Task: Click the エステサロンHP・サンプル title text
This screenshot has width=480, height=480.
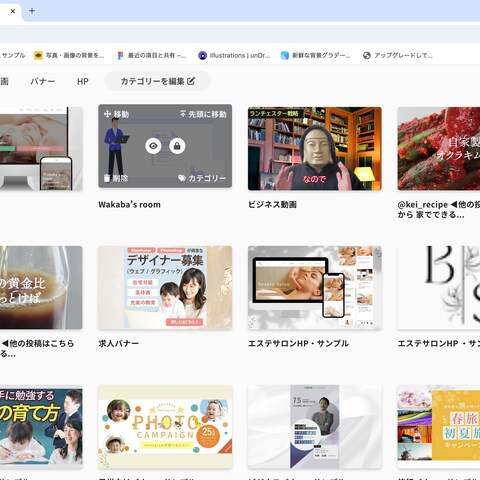Action: coord(298,343)
